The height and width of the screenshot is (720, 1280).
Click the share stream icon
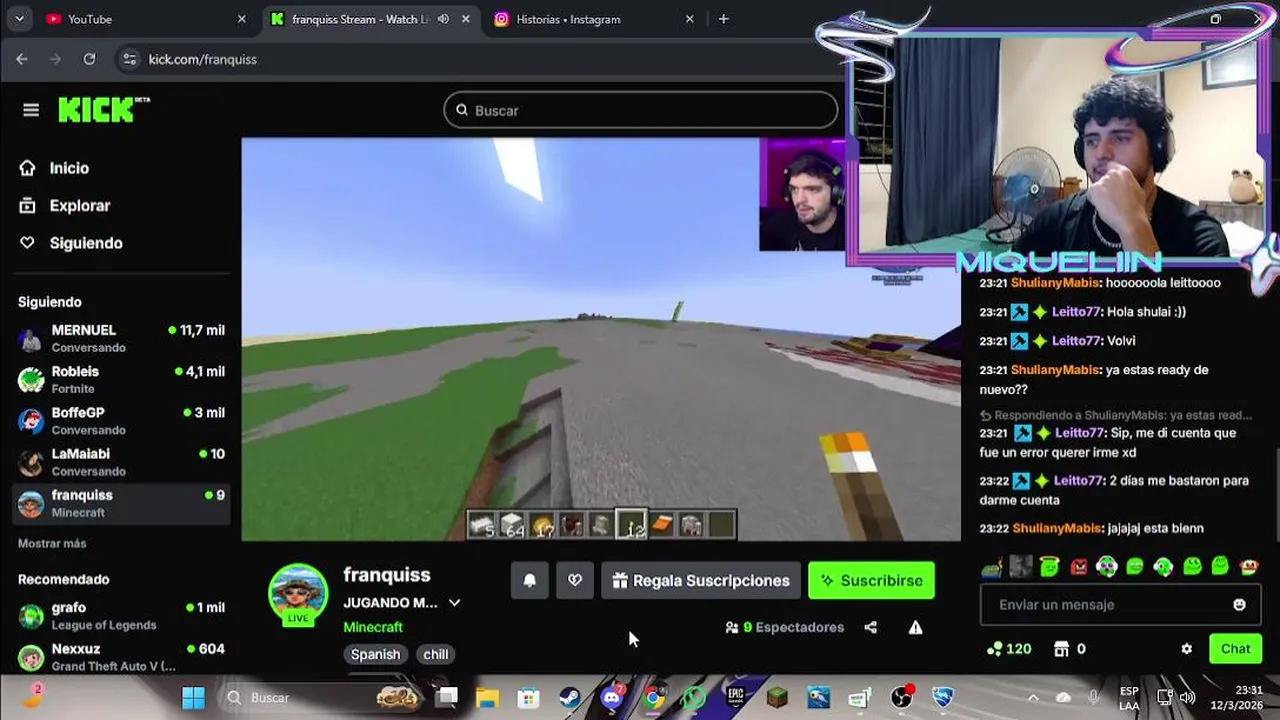tap(870, 627)
